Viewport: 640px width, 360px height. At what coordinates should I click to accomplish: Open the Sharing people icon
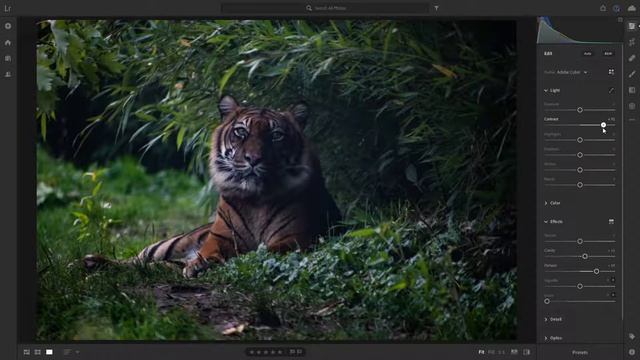(8, 74)
